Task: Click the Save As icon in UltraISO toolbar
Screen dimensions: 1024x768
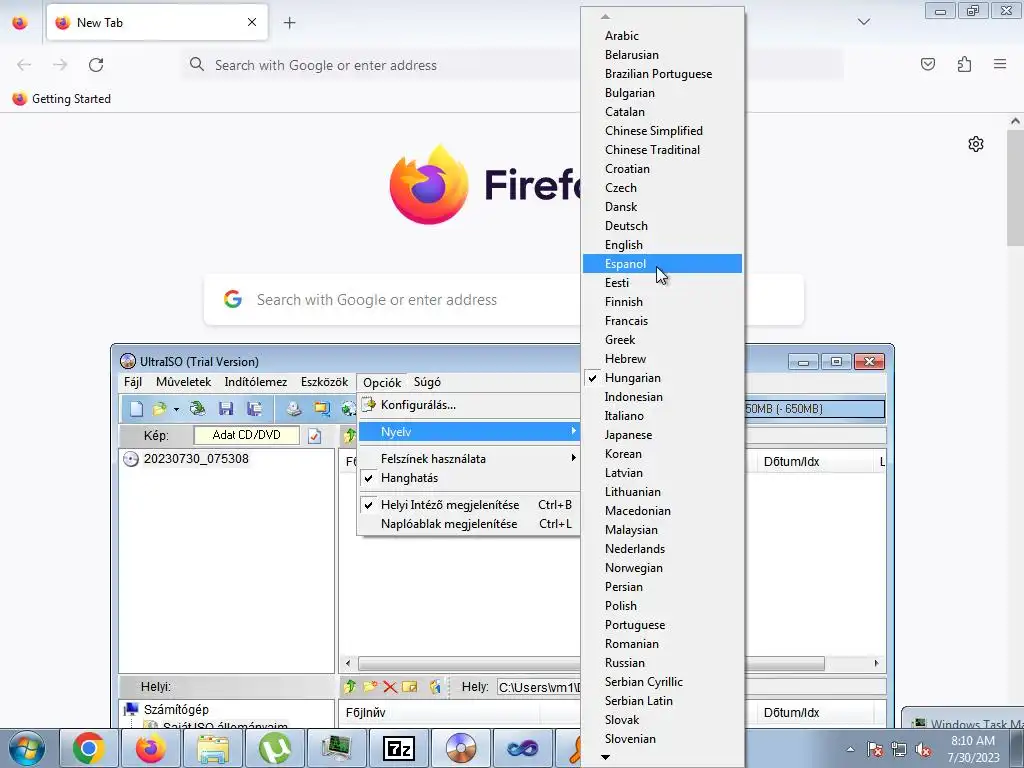Action: click(255, 409)
